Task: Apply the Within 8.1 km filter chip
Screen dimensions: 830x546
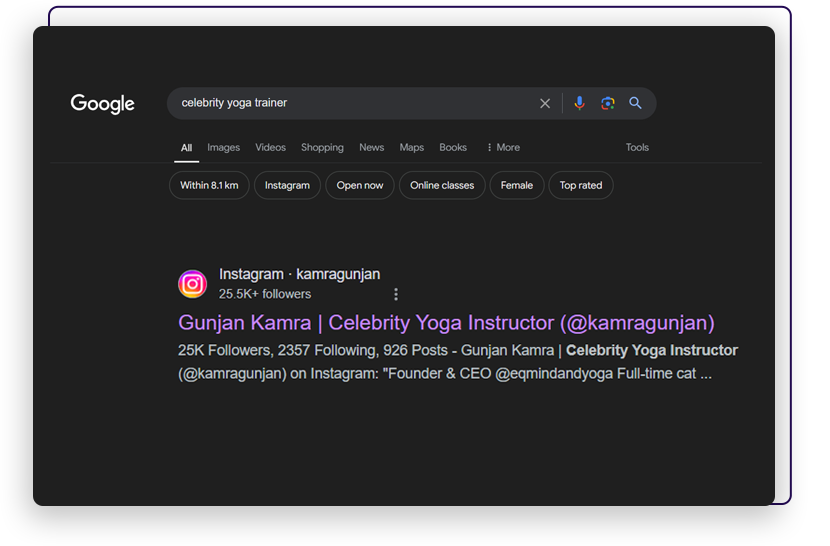Action: coord(209,185)
